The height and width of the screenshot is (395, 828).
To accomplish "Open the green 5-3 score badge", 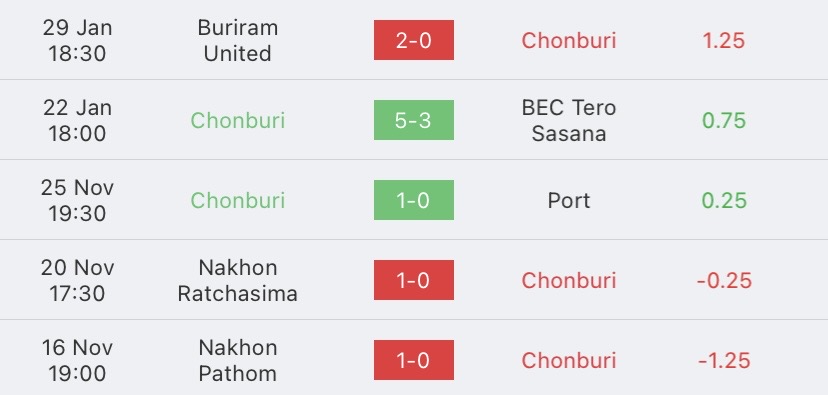I will tap(413, 120).
